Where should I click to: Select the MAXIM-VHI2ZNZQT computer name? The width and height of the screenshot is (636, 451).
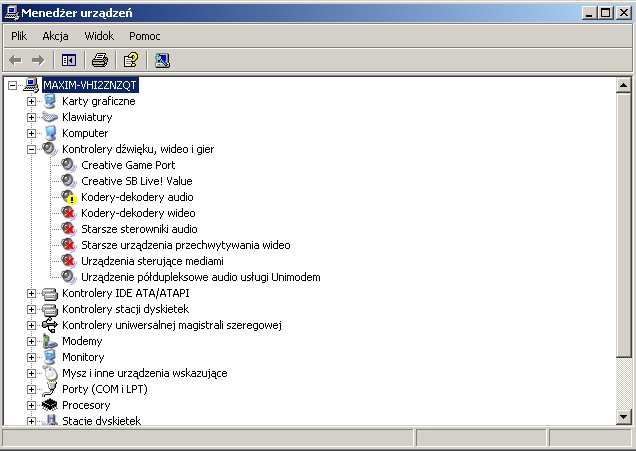90,85
